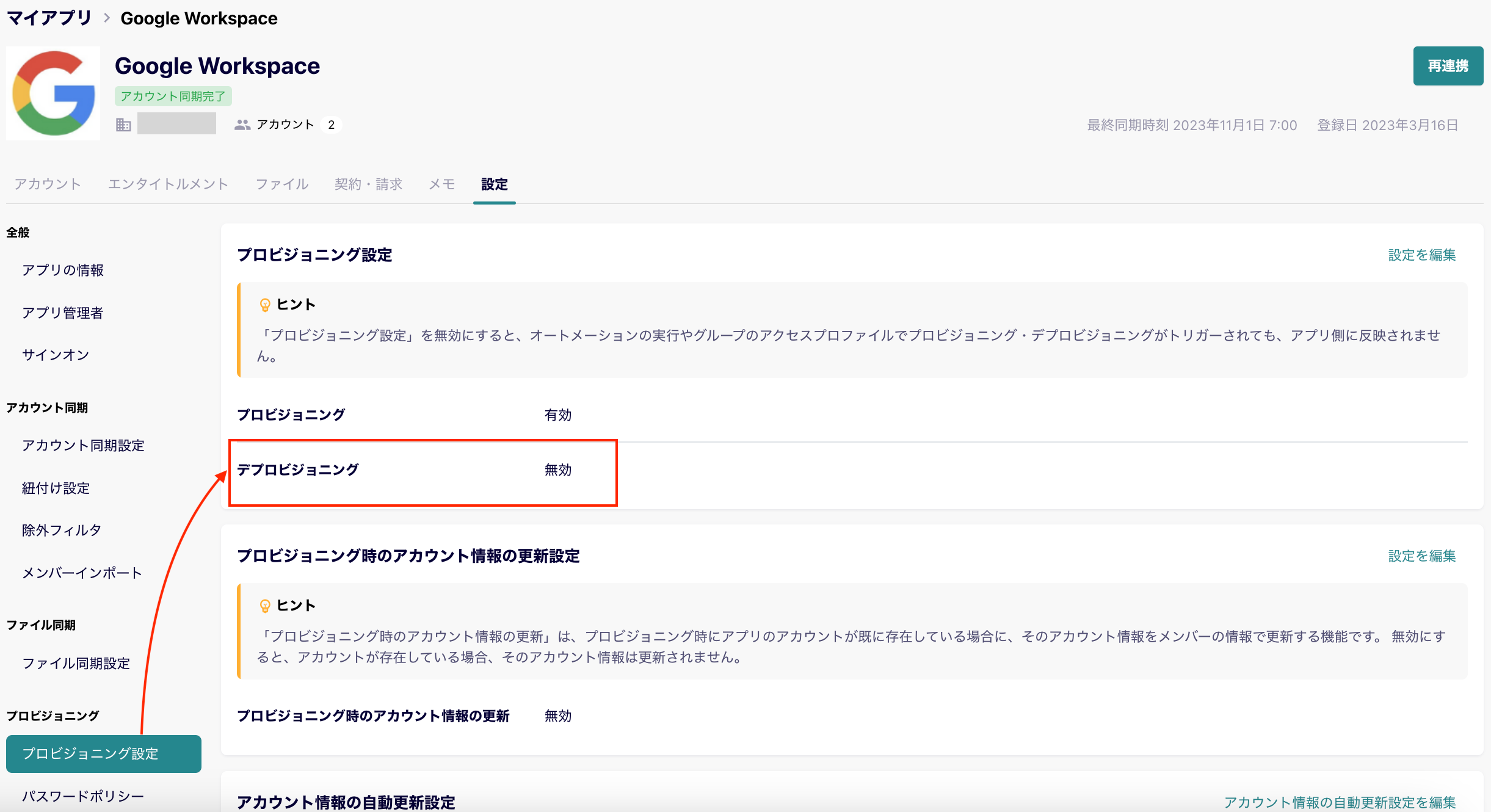Switch to the 契約・請求 tab
Screen dimensions: 1491x812
pyautogui.click(x=368, y=184)
